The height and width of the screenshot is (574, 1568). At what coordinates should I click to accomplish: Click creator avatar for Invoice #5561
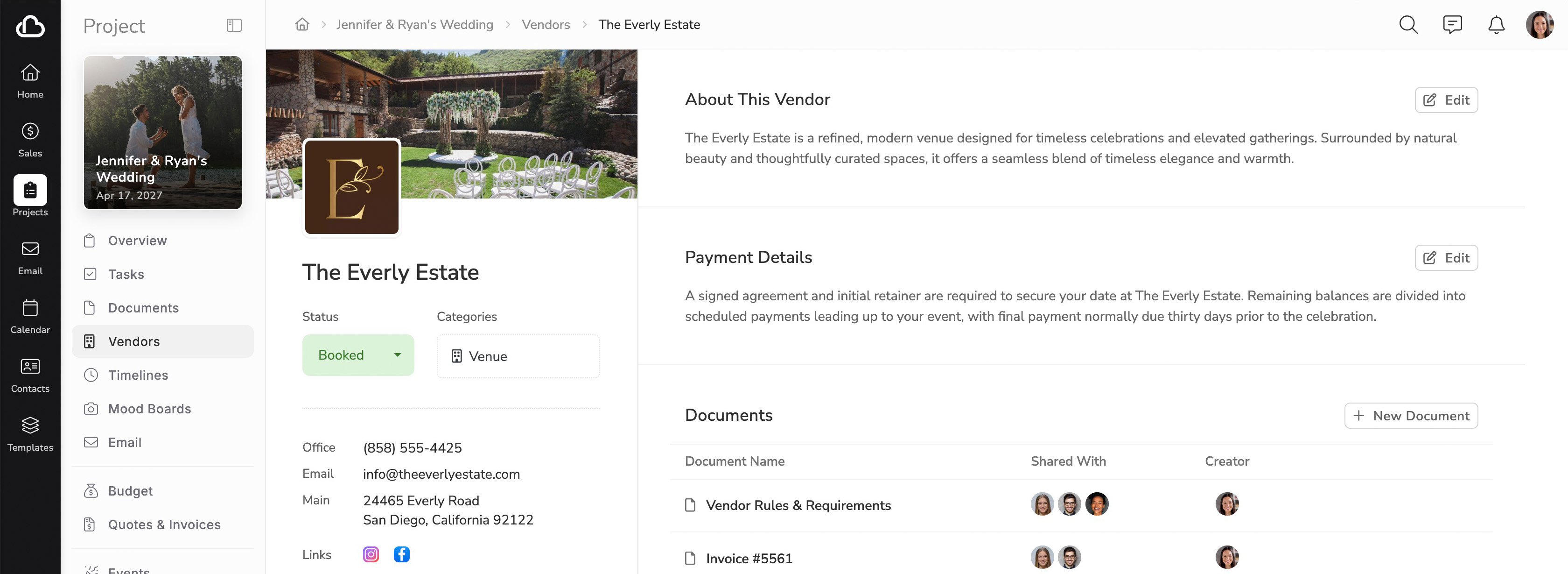point(1226,557)
